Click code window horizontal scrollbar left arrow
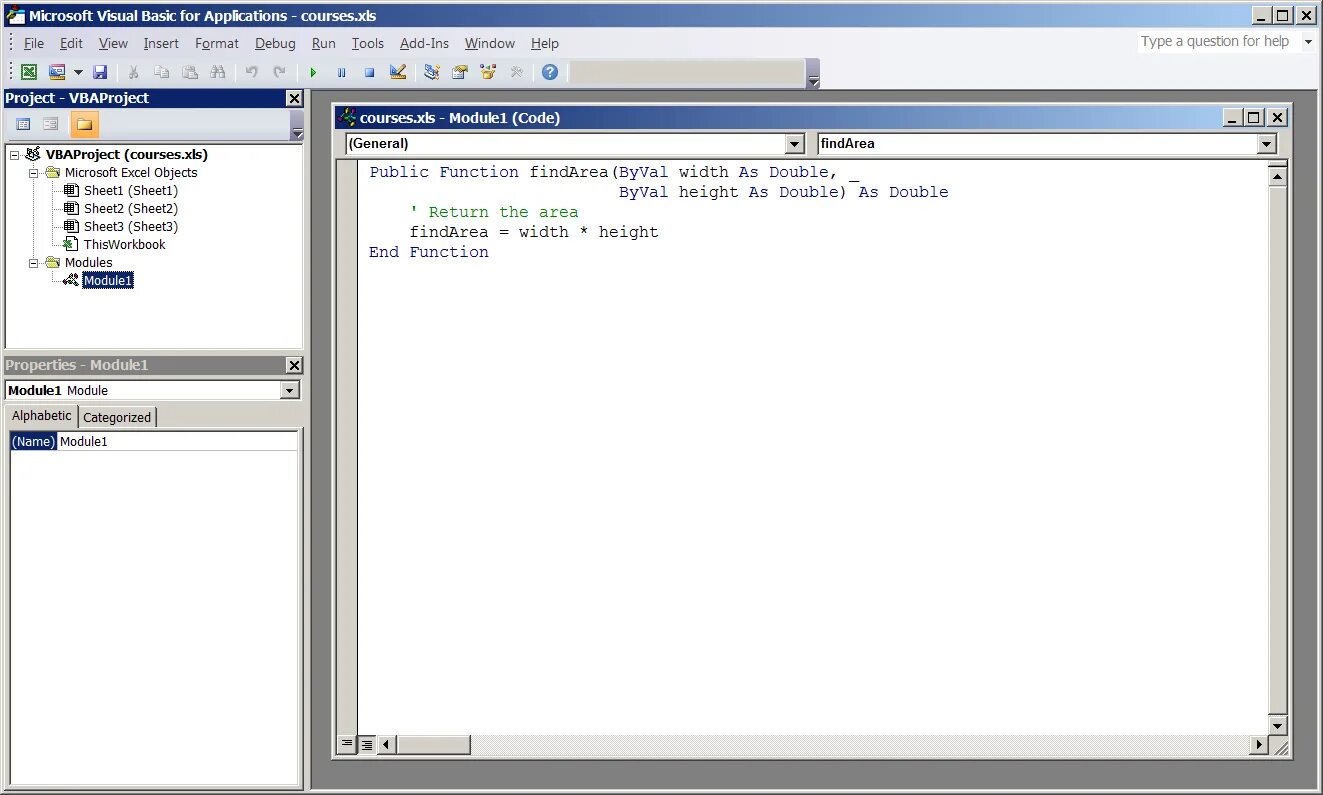 (386, 744)
